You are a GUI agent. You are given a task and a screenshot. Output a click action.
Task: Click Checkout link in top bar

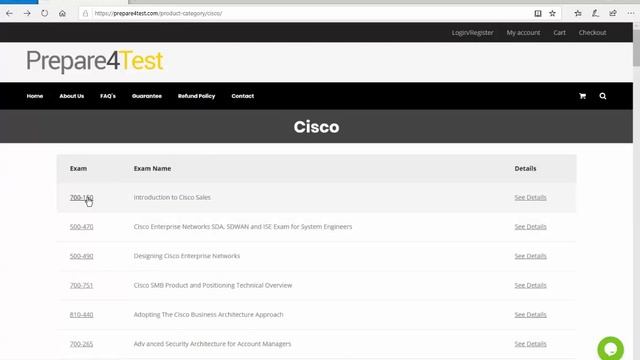pyautogui.click(x=592, y=33)
